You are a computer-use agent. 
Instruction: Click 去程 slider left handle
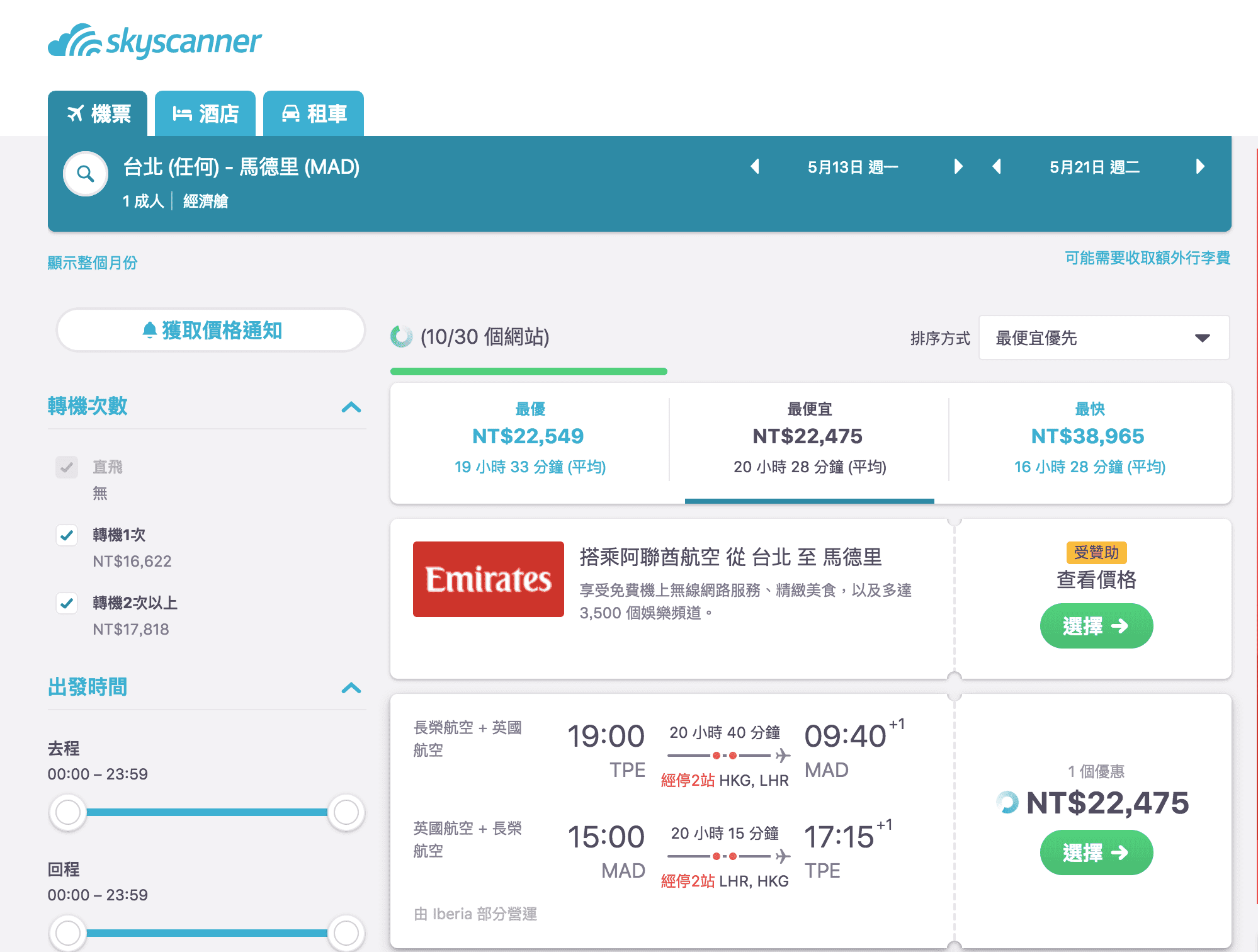[68, 812]
